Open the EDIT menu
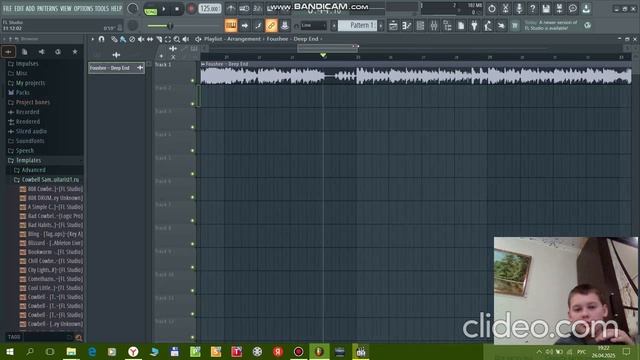Viewport: 640px width, 360px height. 19,8
